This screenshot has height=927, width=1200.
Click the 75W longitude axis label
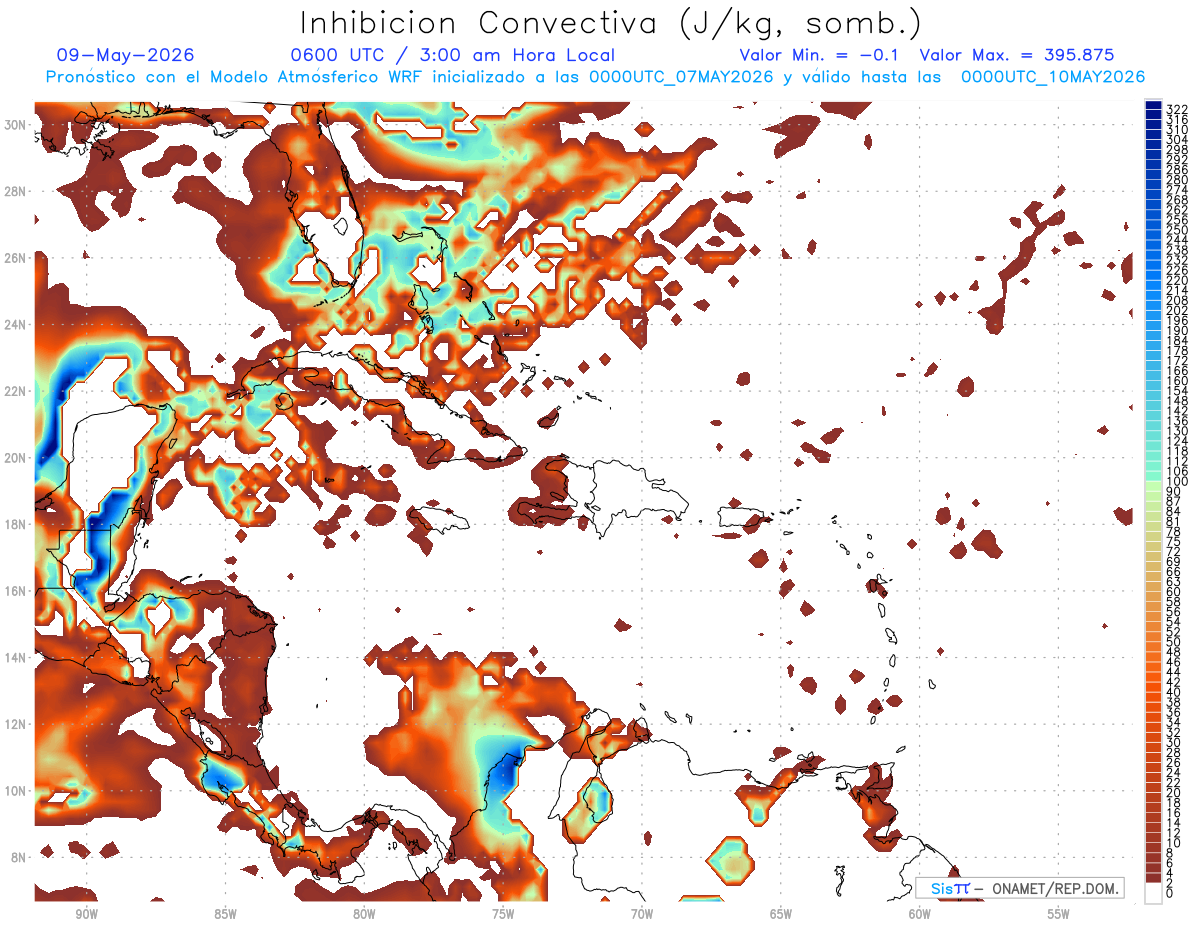point(502,914)
